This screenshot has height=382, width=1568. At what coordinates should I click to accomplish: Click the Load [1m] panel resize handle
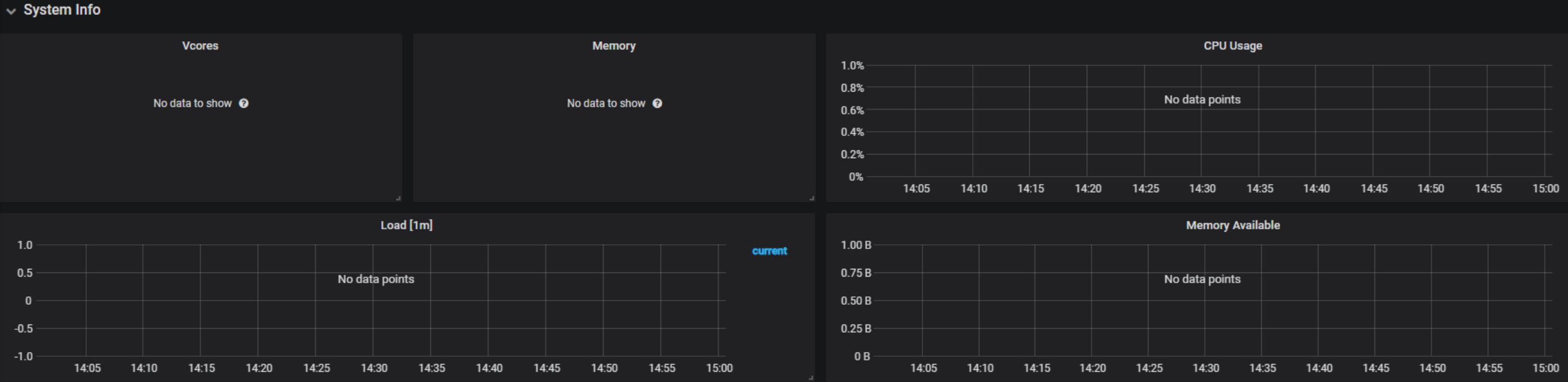[x=811, y=378]
